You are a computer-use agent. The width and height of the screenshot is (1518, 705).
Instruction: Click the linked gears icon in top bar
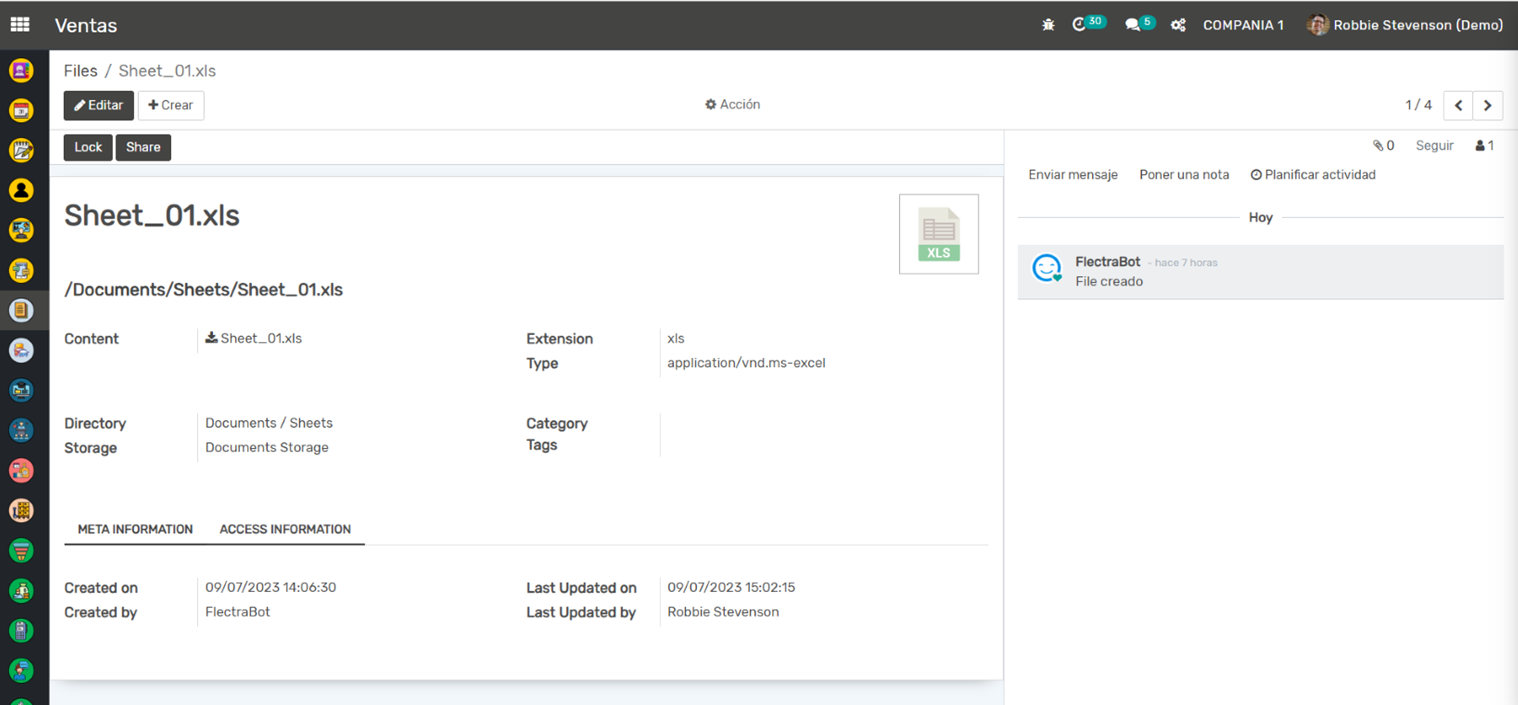pos(1178,25)
